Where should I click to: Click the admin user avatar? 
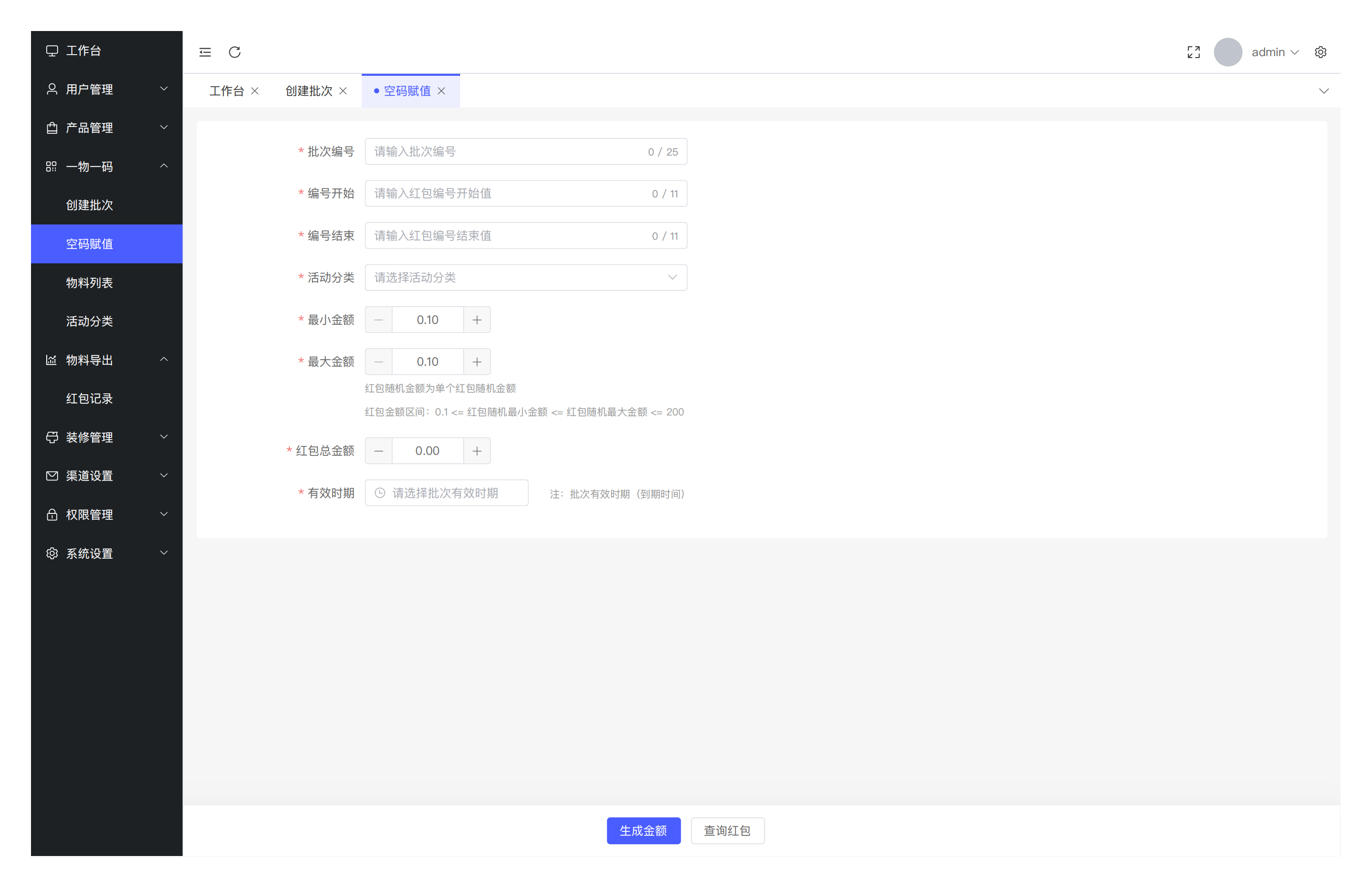pos(1227,53)
